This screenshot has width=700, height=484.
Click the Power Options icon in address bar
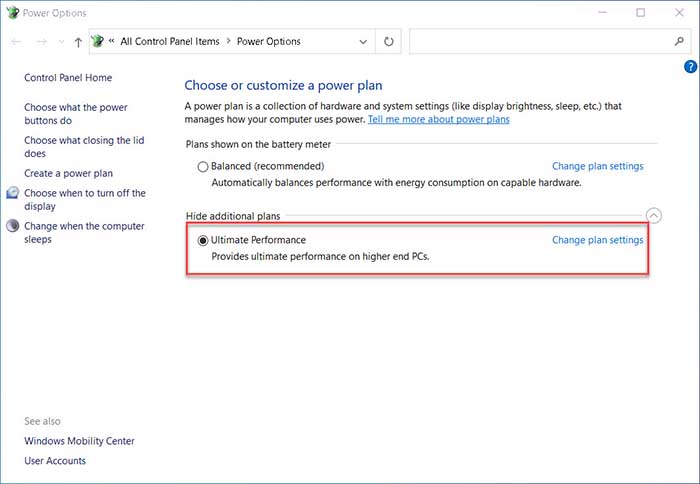click(97, 41)
